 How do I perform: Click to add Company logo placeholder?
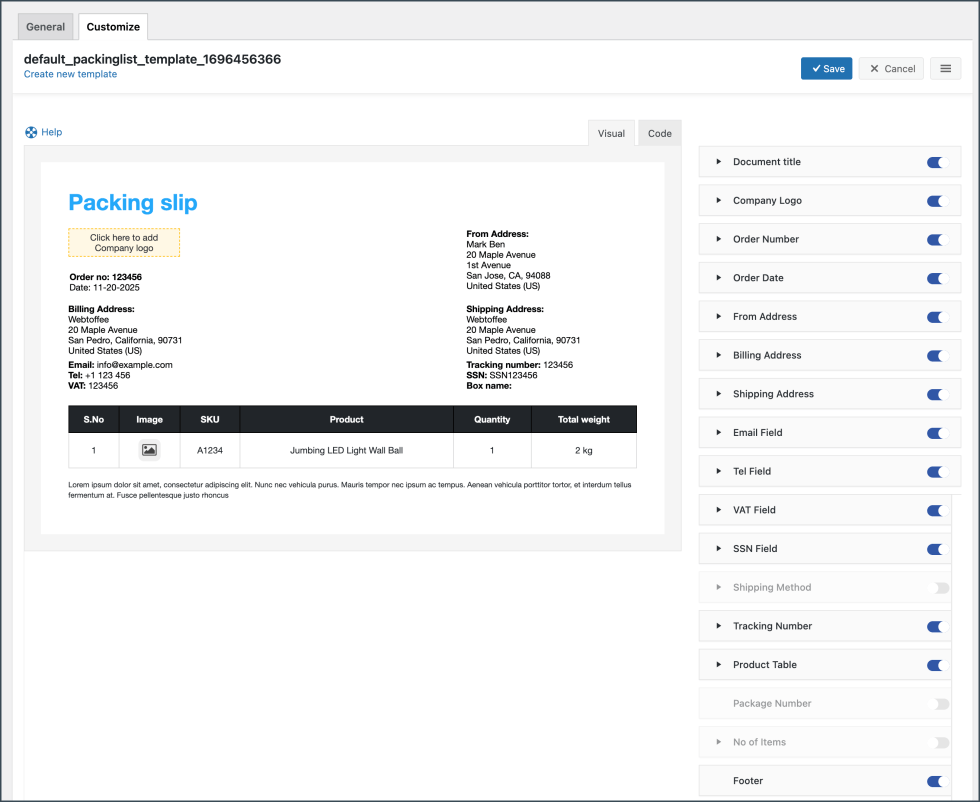pyautogui.click(x=124, y=243)
